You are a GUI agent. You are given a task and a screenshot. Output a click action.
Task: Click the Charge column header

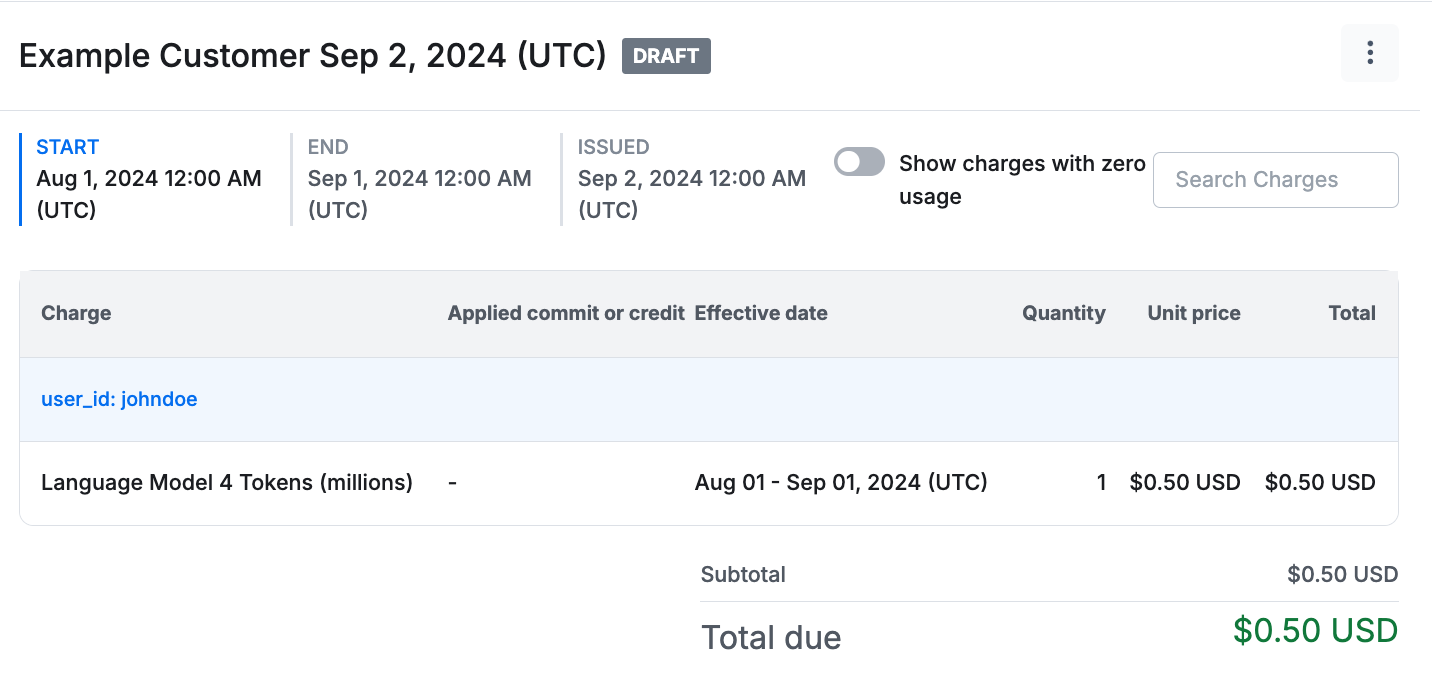tap(76, 313)
